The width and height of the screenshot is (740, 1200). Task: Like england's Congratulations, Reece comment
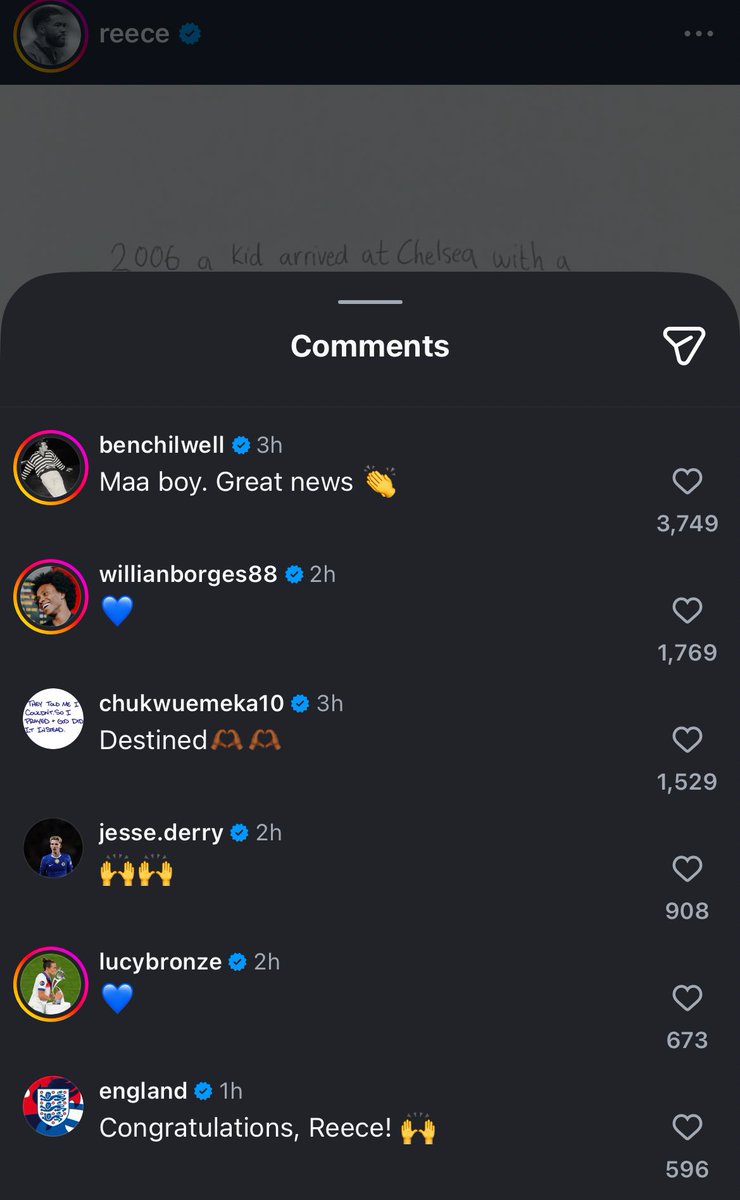[x=687, y=1128]
